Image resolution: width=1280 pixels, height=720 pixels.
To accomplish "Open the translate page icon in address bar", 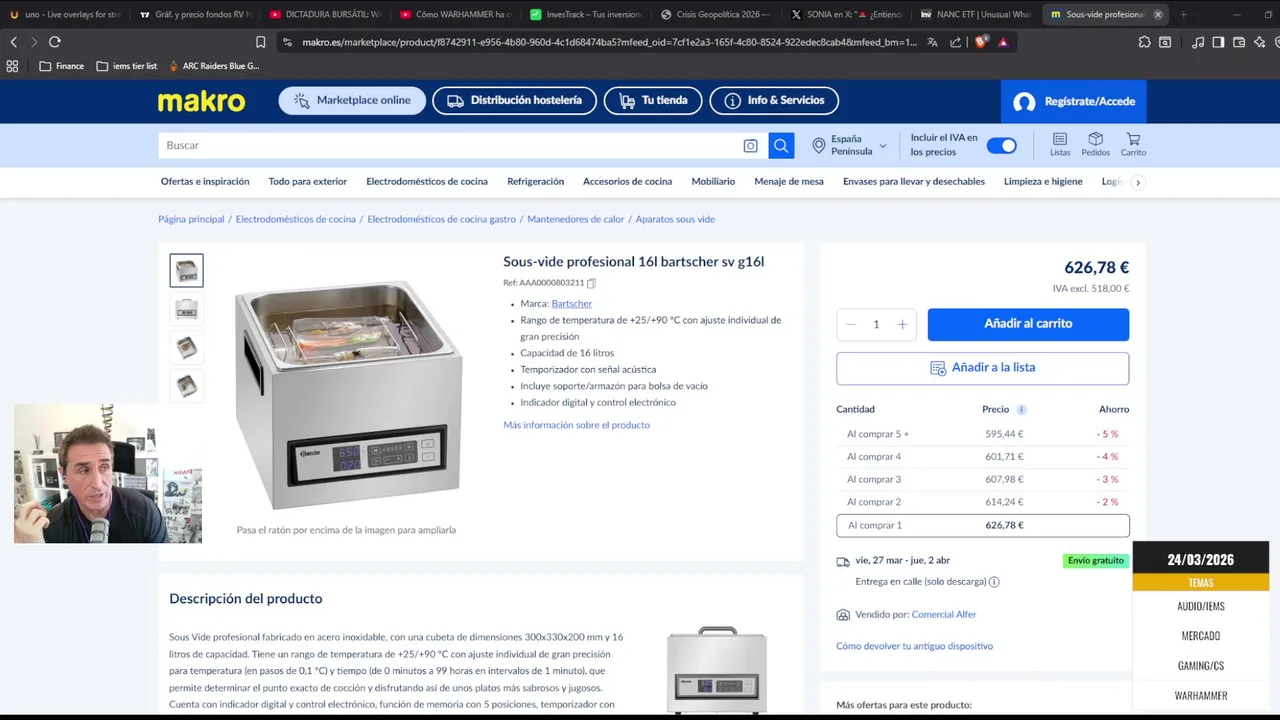I will coord(932,42).
